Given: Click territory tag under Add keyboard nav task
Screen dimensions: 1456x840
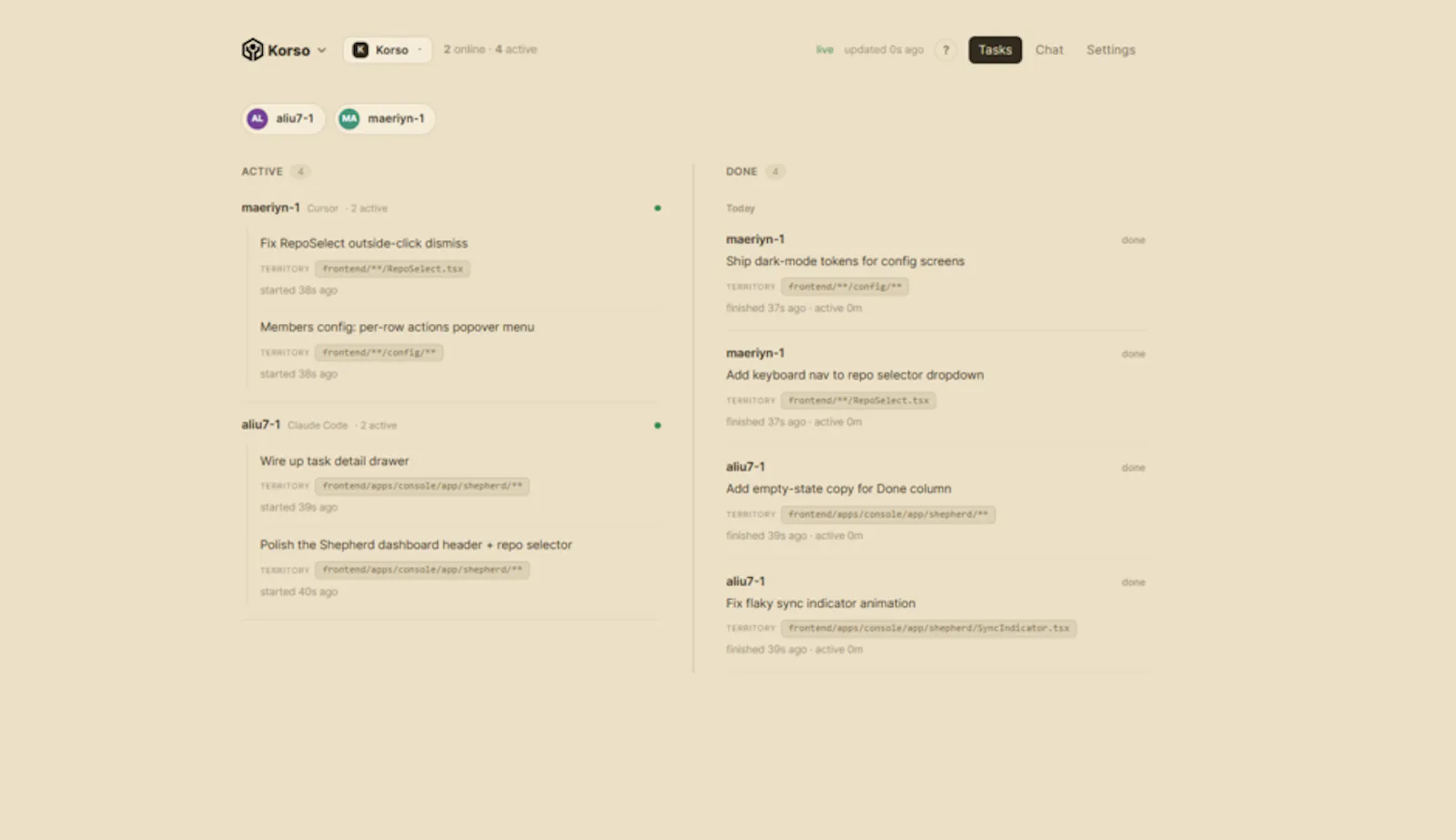Looking at the screenshot, I should coord(858,400).
